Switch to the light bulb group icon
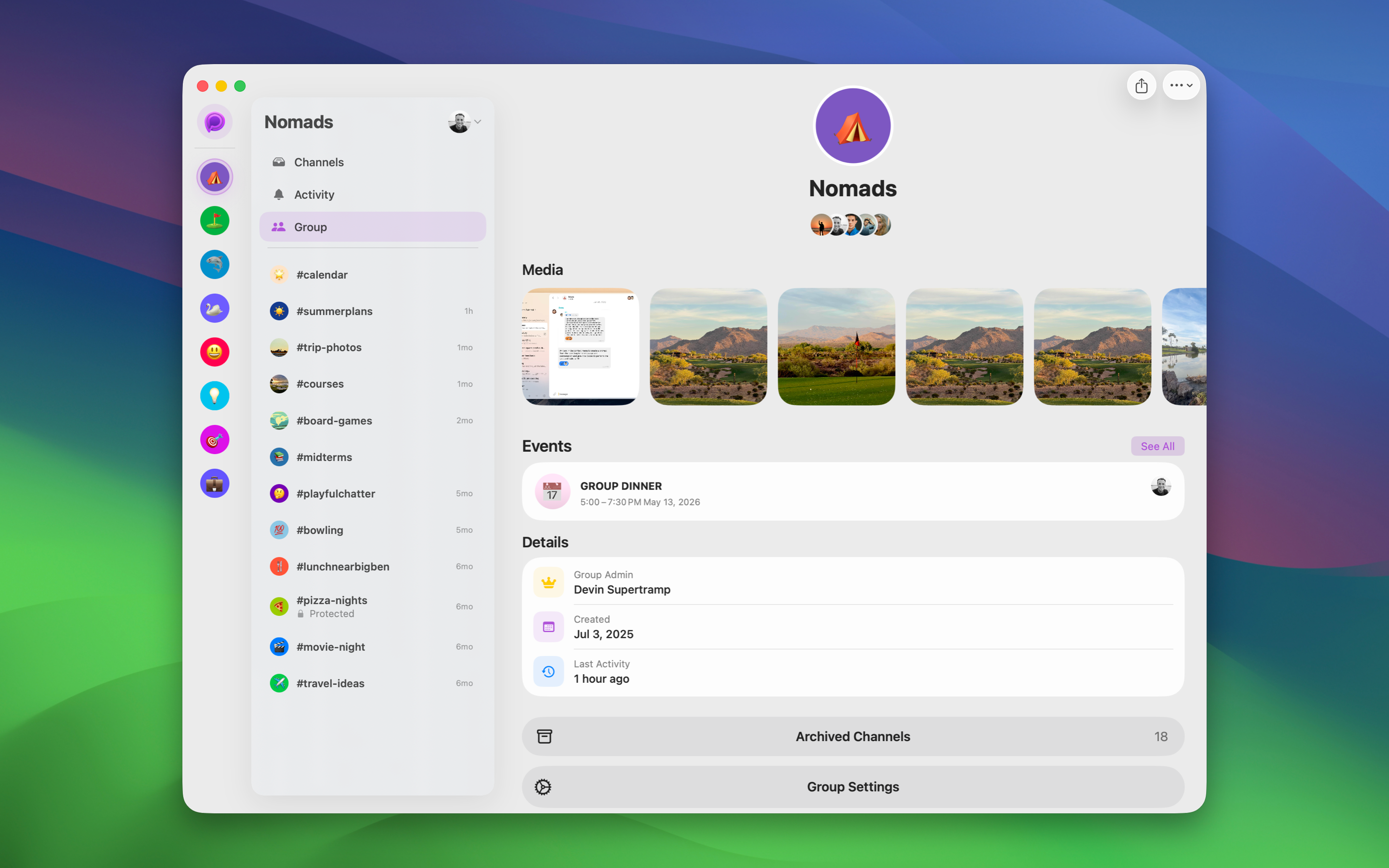Image resolution: width=1389 pixels, height=868 pixels. pyautogui.click(x=215, y=395)
